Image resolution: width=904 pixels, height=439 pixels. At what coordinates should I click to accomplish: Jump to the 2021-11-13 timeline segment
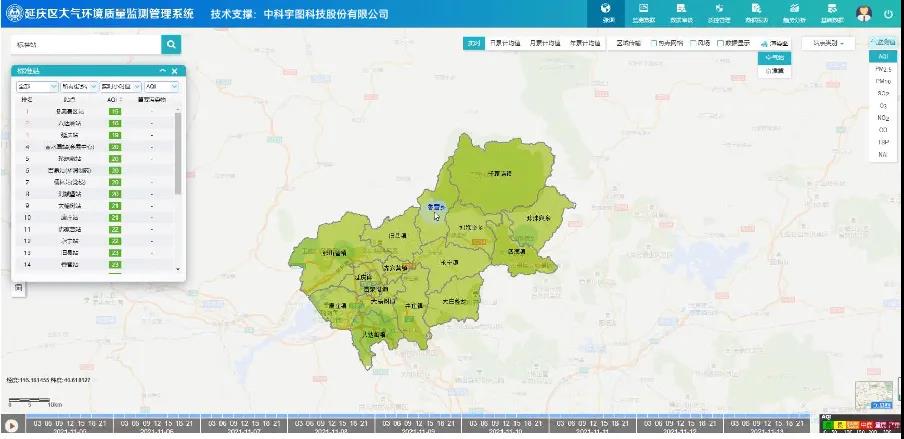(x=766, y=426)
